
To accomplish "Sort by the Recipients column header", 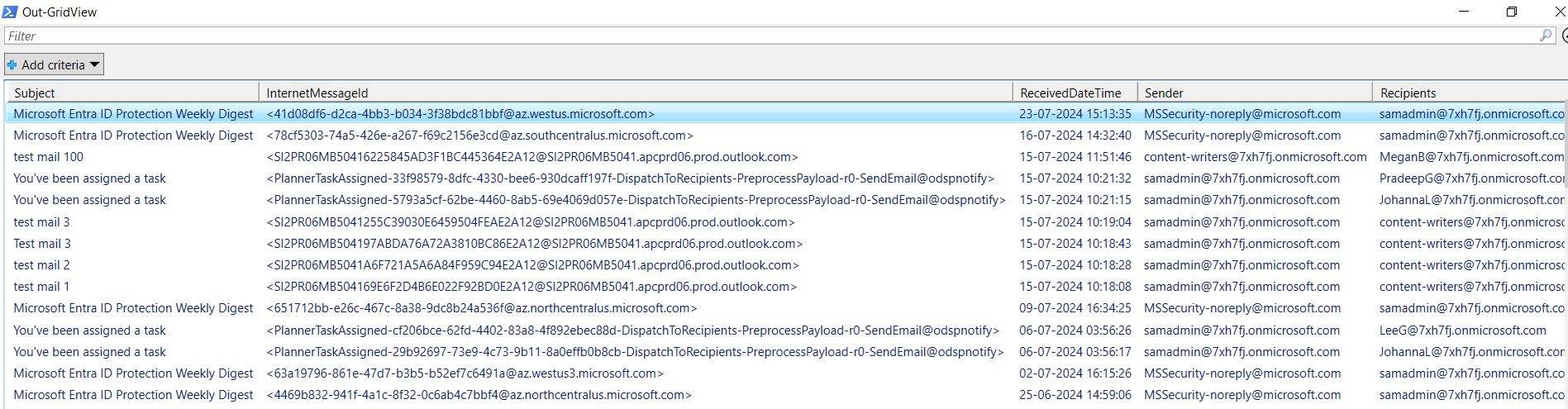I will pyautogui.click(x=1470, y=93).
